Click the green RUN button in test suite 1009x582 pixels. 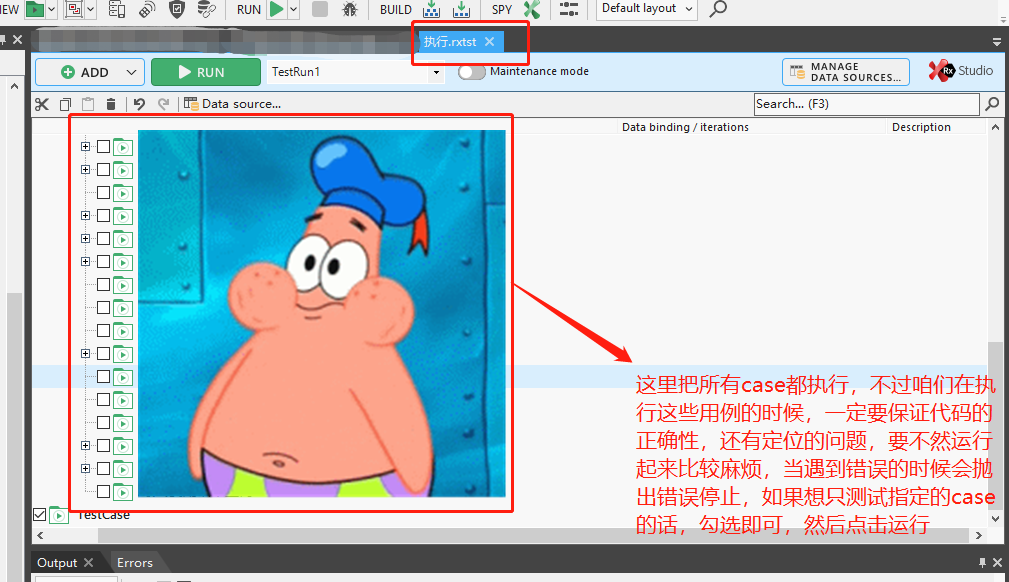pyautogui.click(x=206, y=72)
